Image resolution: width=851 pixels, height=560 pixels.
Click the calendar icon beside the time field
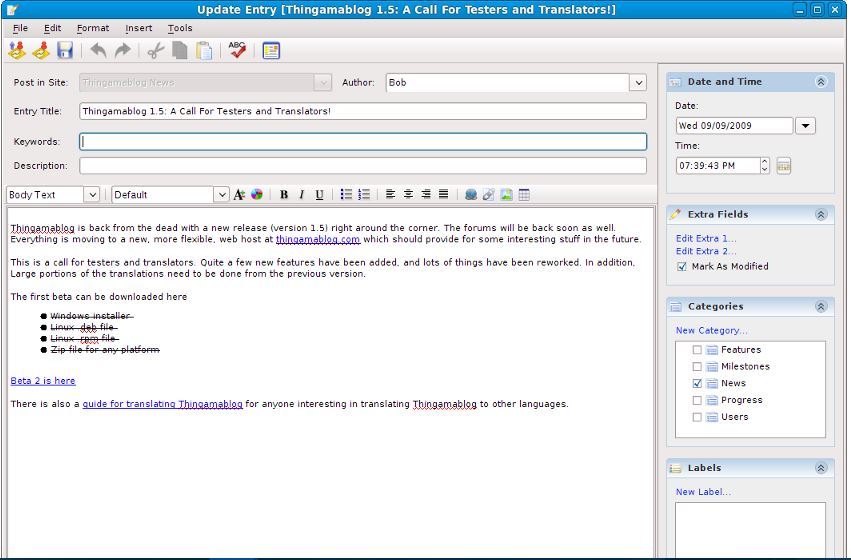pos(783,166)
